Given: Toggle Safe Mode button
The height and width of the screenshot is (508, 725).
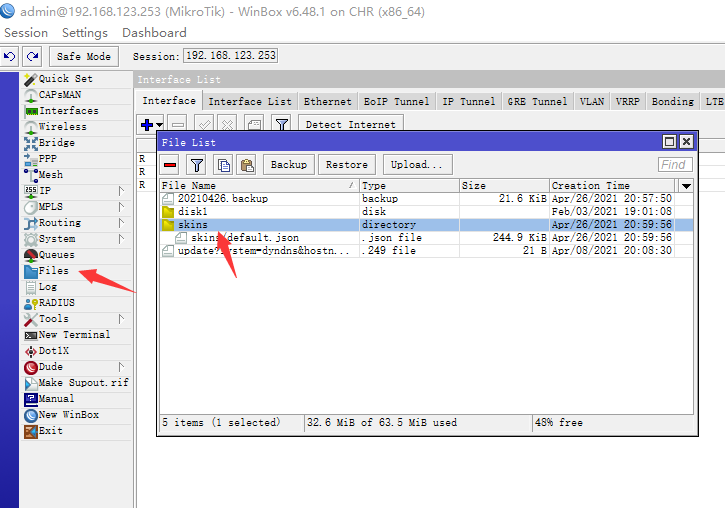Looking at the screenshot, I should coord(84,56).
